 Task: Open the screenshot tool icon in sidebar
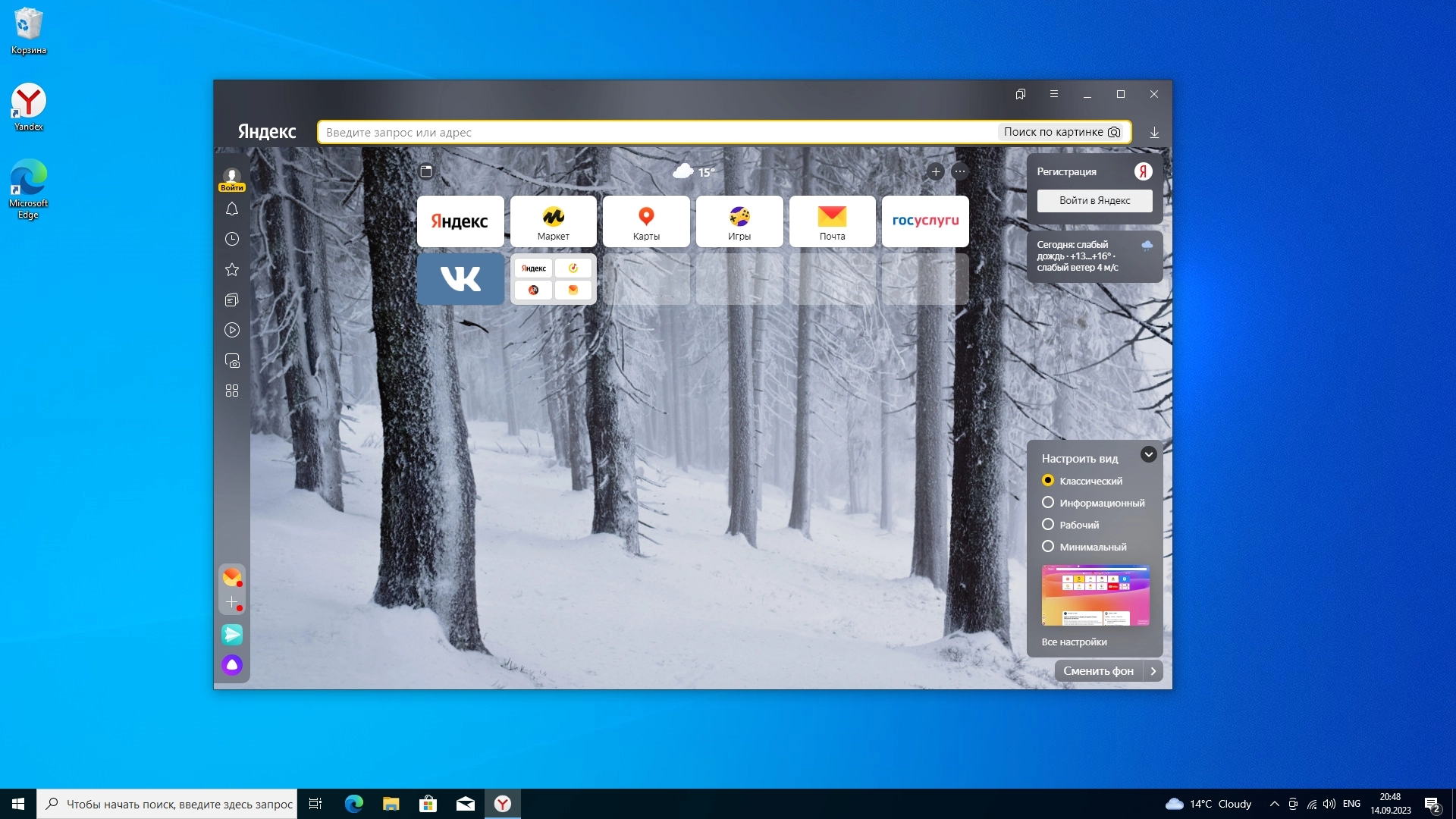tap(232, 360)
